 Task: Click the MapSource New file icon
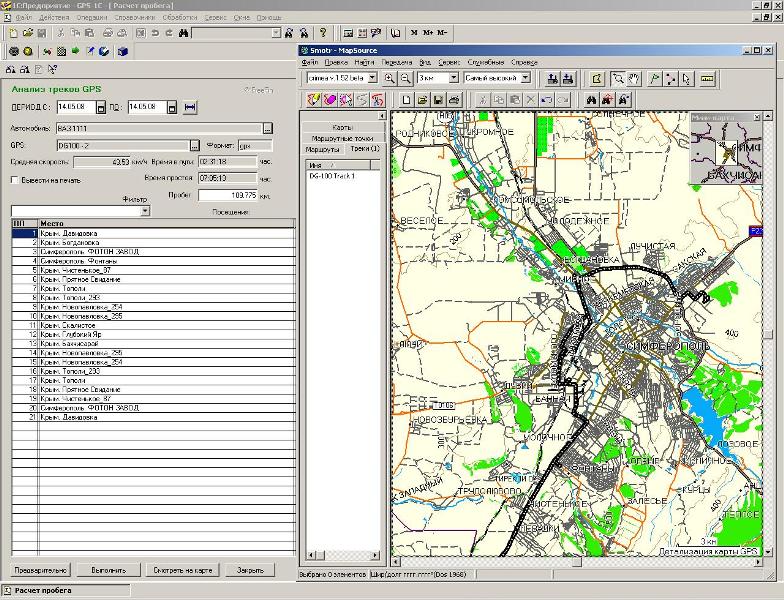click(x=406, y=100)
